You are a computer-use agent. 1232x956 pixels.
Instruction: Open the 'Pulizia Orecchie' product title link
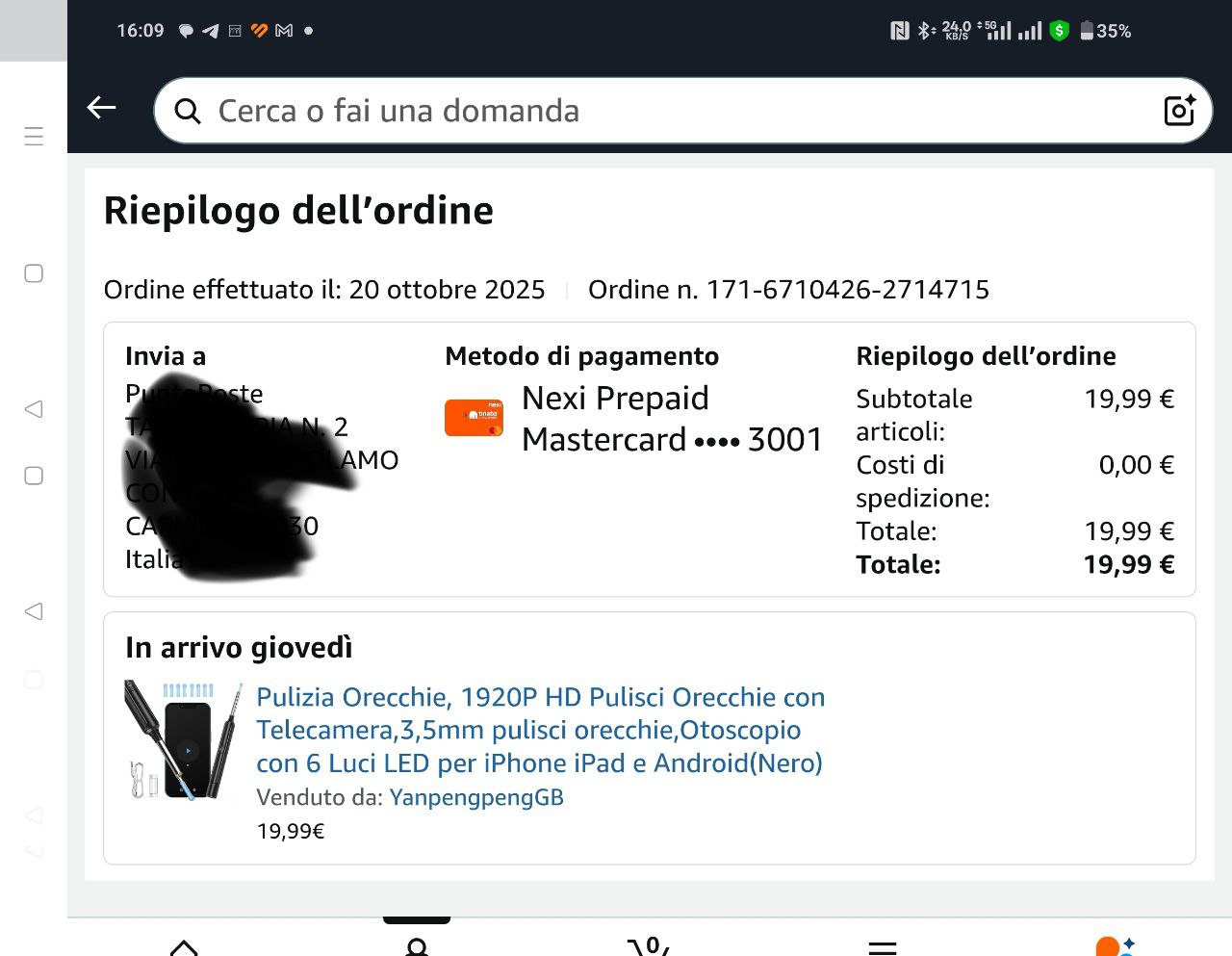point(540,730)
